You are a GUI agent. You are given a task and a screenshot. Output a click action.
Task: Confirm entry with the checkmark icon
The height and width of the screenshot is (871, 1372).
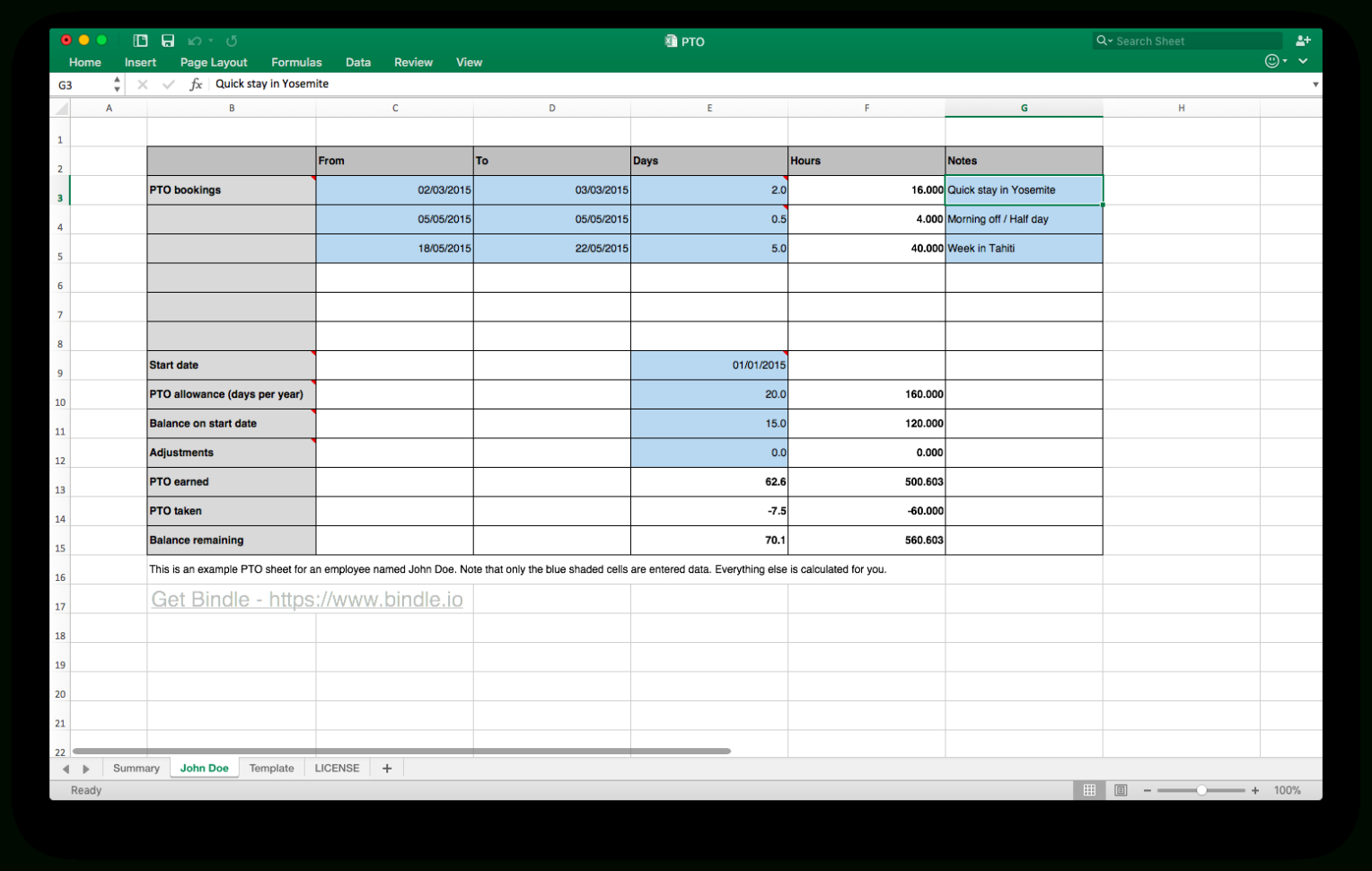[169, 84]
